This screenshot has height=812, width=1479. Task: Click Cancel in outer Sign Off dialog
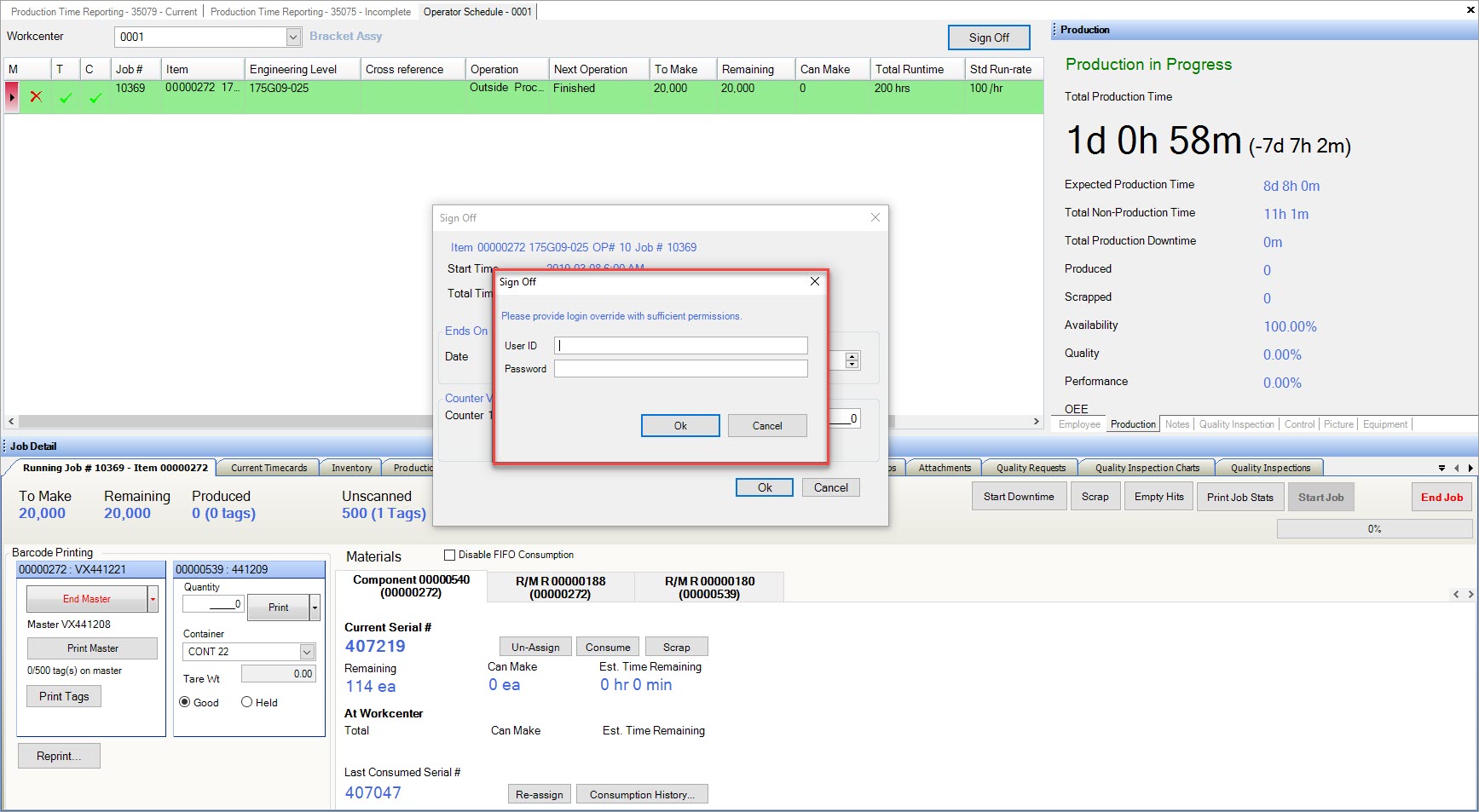(830, 487)
